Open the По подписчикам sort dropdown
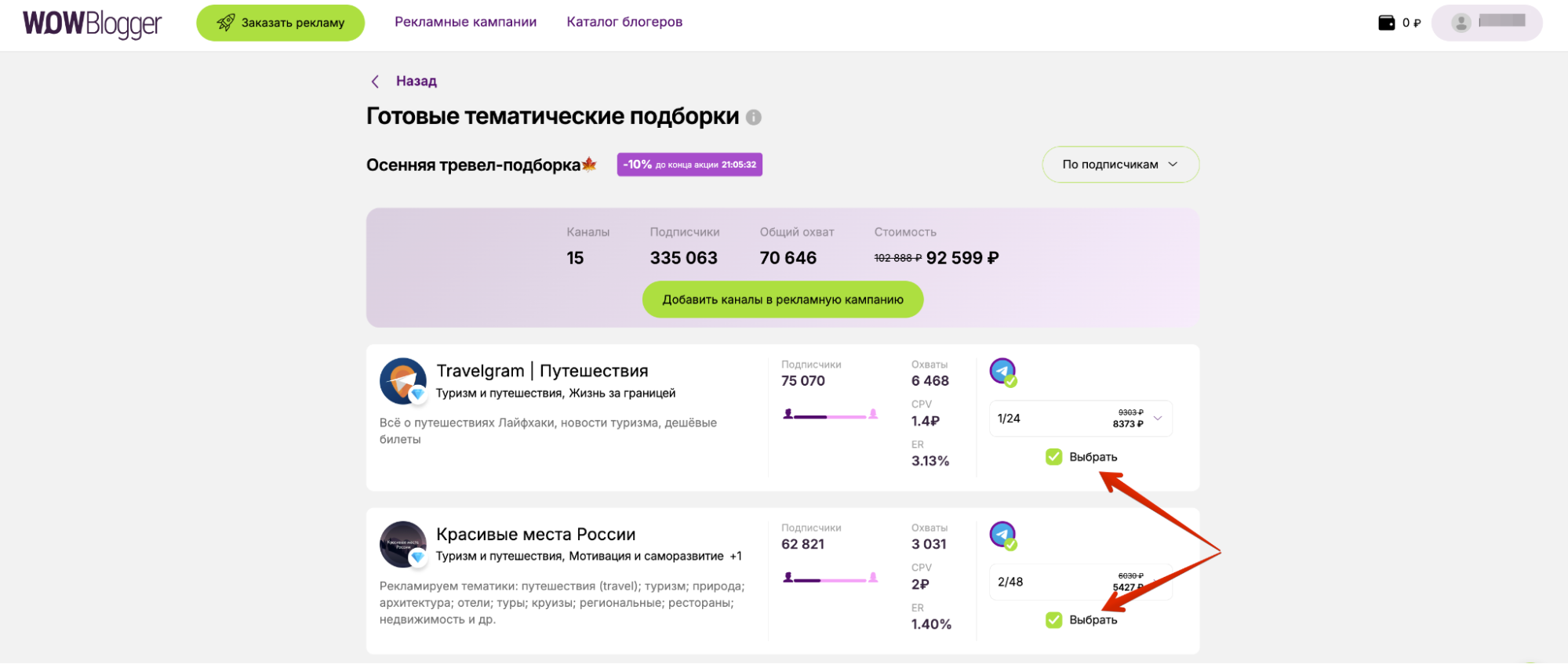Viewport: 1568px width, 664px height. pyautogui.click(x=1119, y=165)
